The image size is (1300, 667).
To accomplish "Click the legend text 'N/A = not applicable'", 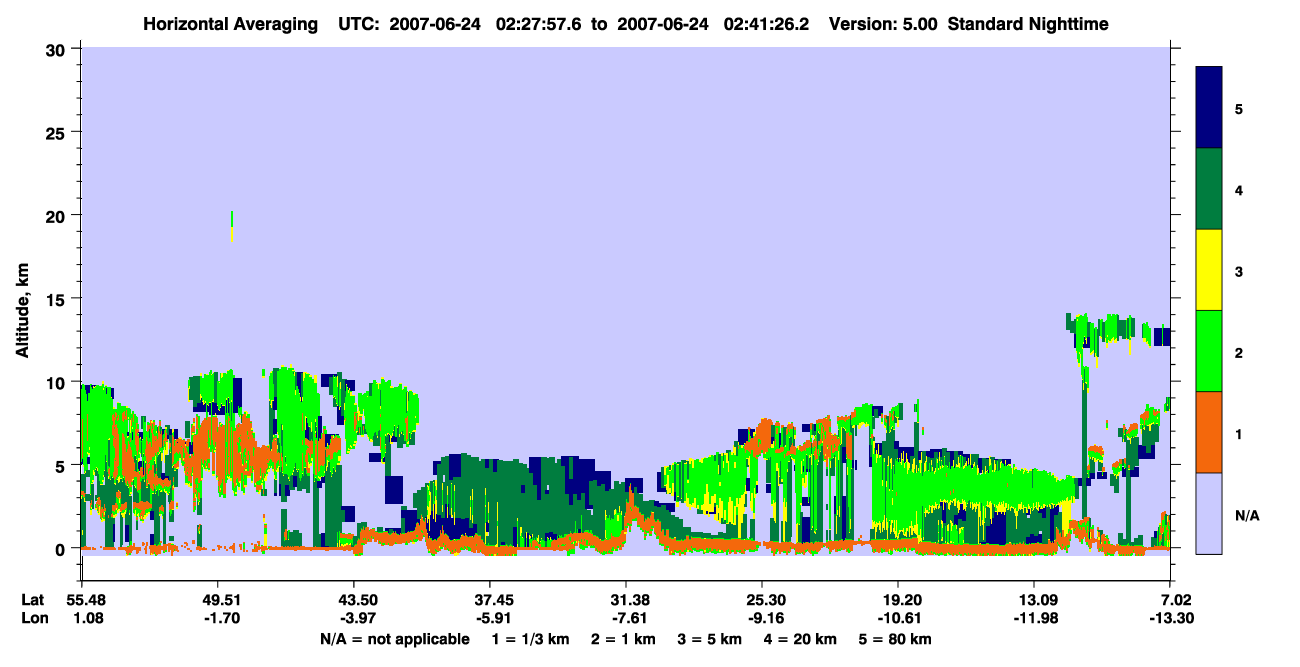I will [394, 639].
